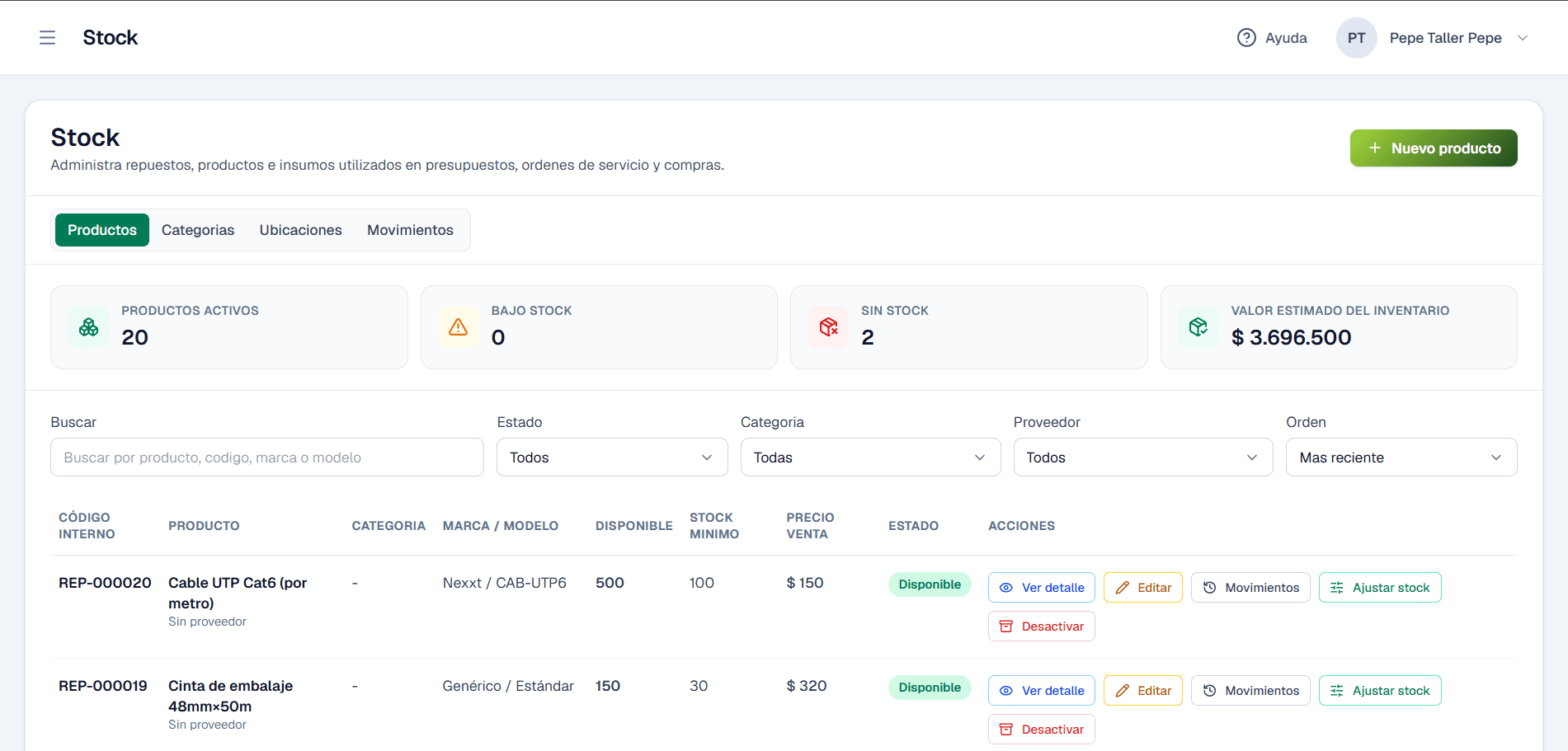Click the inventory value $ 3.696.500
1568x751 pixels.
click(1291, 337)
